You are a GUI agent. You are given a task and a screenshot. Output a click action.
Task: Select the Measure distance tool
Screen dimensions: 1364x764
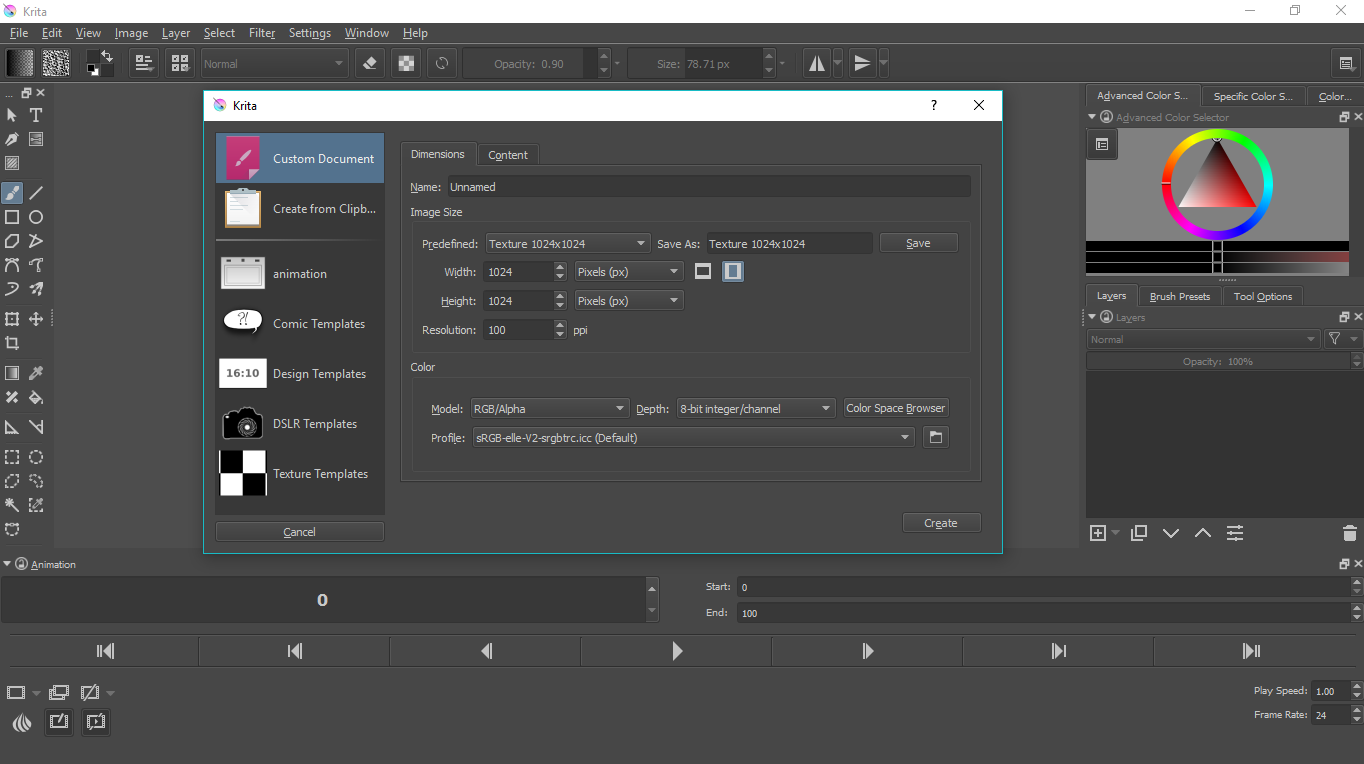click(36, 427)
